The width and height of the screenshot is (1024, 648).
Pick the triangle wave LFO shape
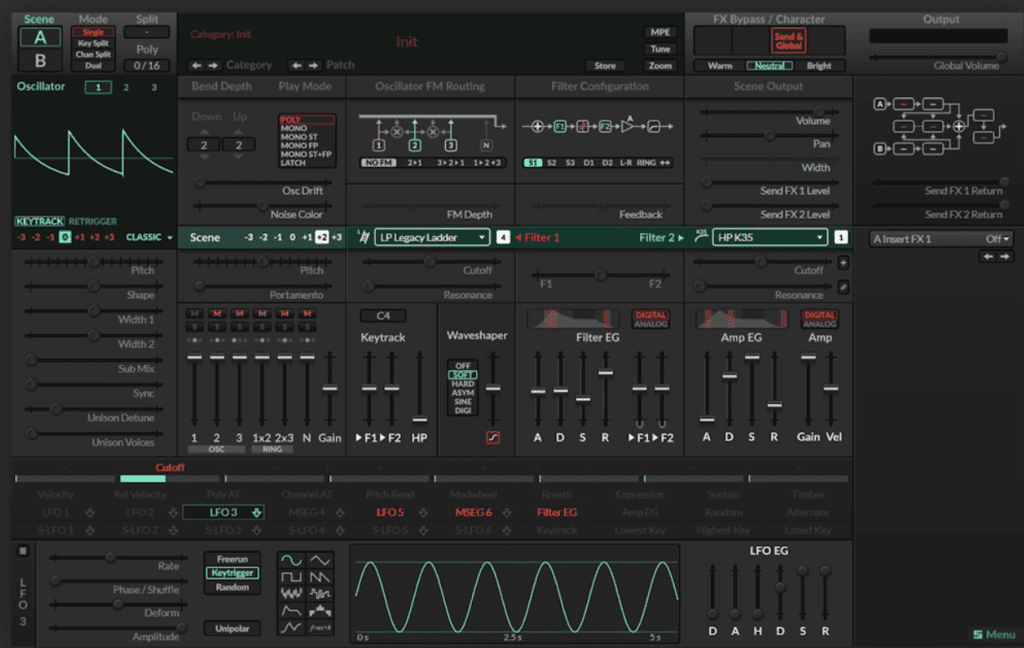coord(320,561)
